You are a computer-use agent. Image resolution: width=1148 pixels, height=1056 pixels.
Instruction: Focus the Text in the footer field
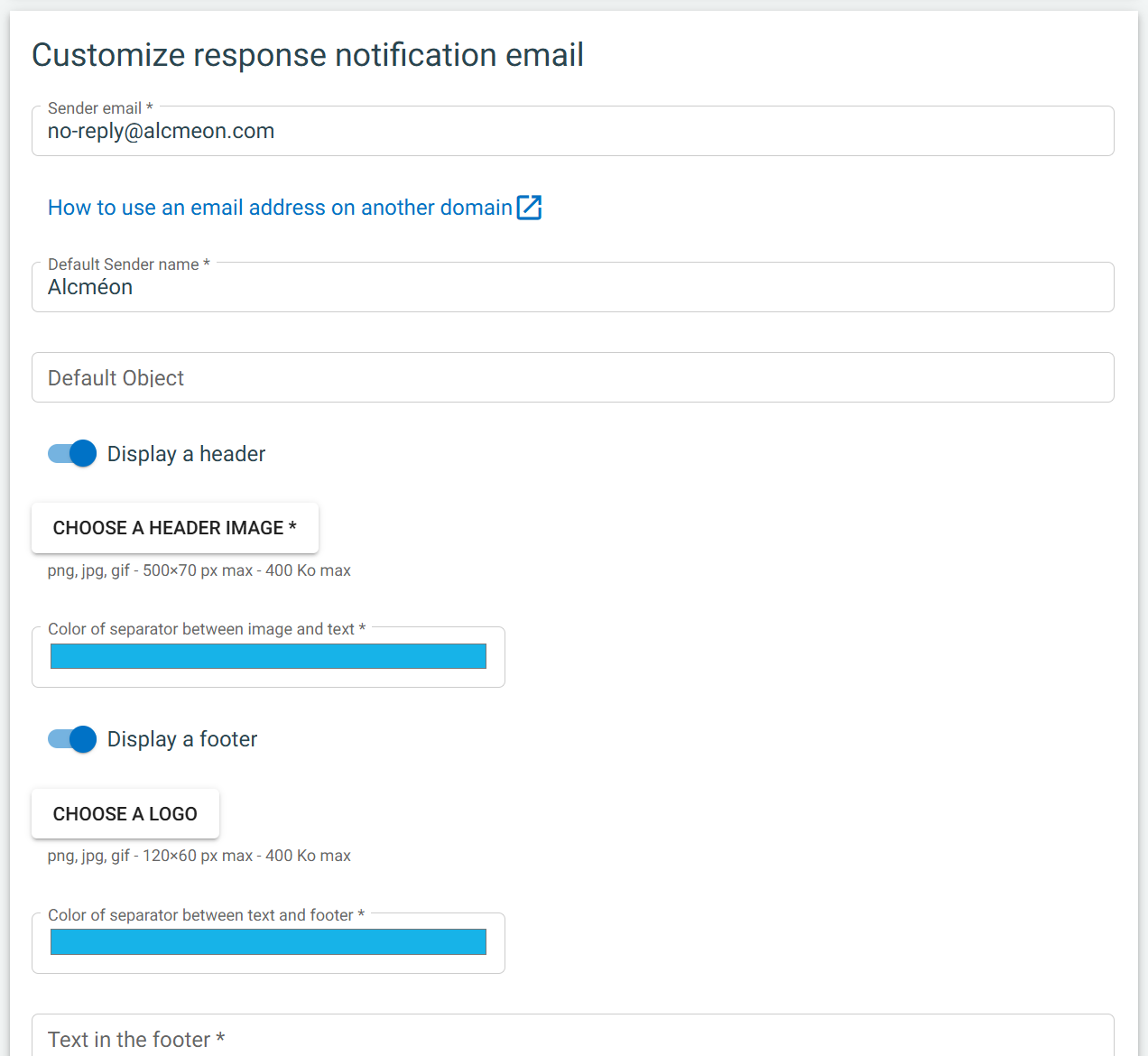(573, 1036)
